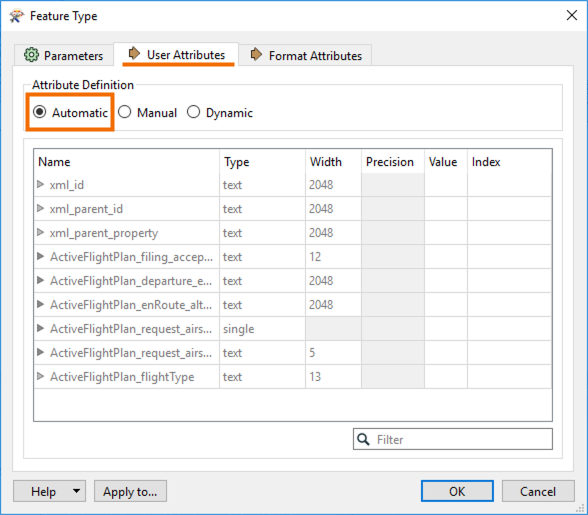The image size is (588, 515).
Task: Click the gear icon on Parameters tab
Action: tap(31, 55)
